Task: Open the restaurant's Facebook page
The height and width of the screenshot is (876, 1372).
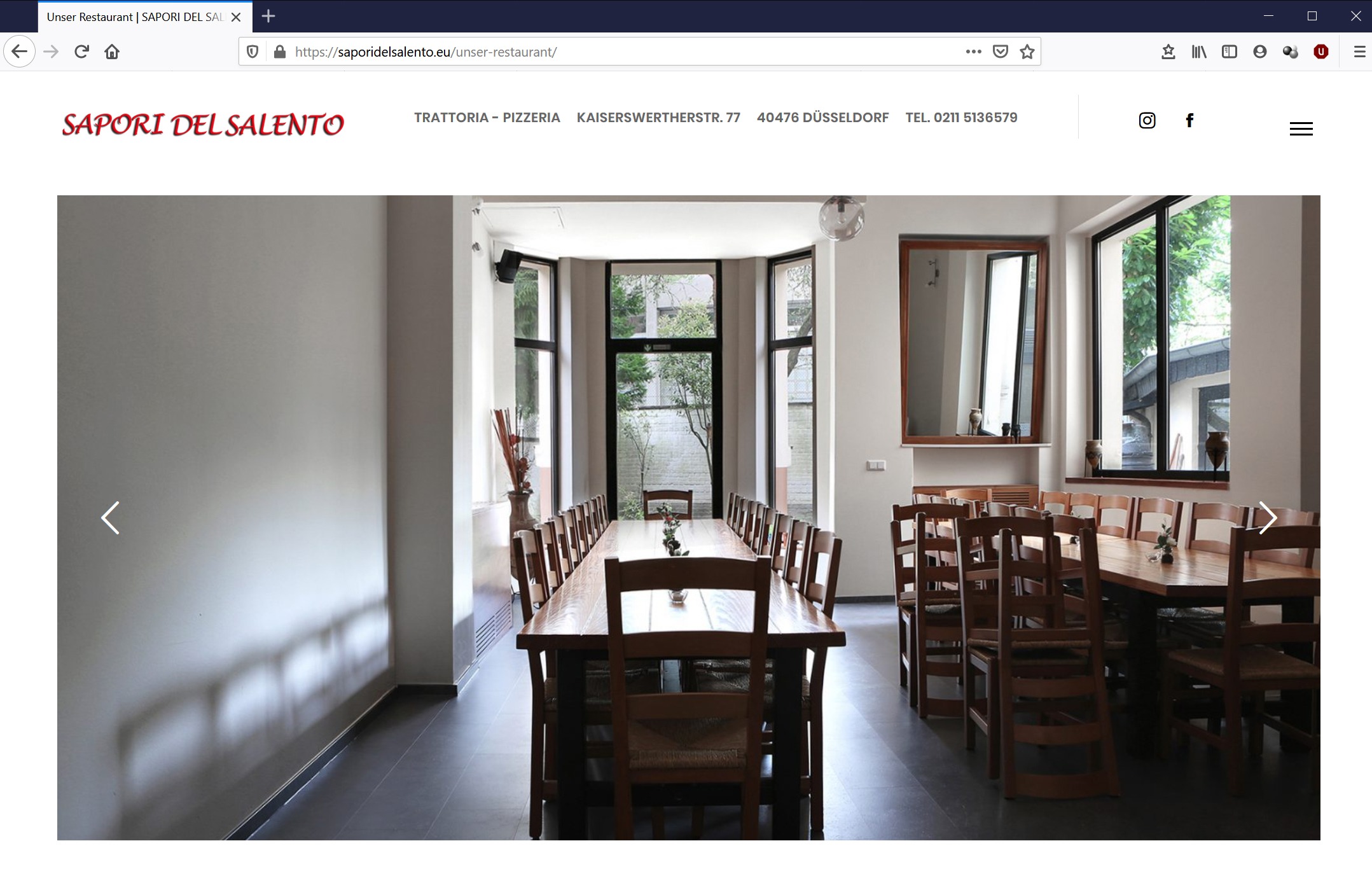Action: 1189,120
